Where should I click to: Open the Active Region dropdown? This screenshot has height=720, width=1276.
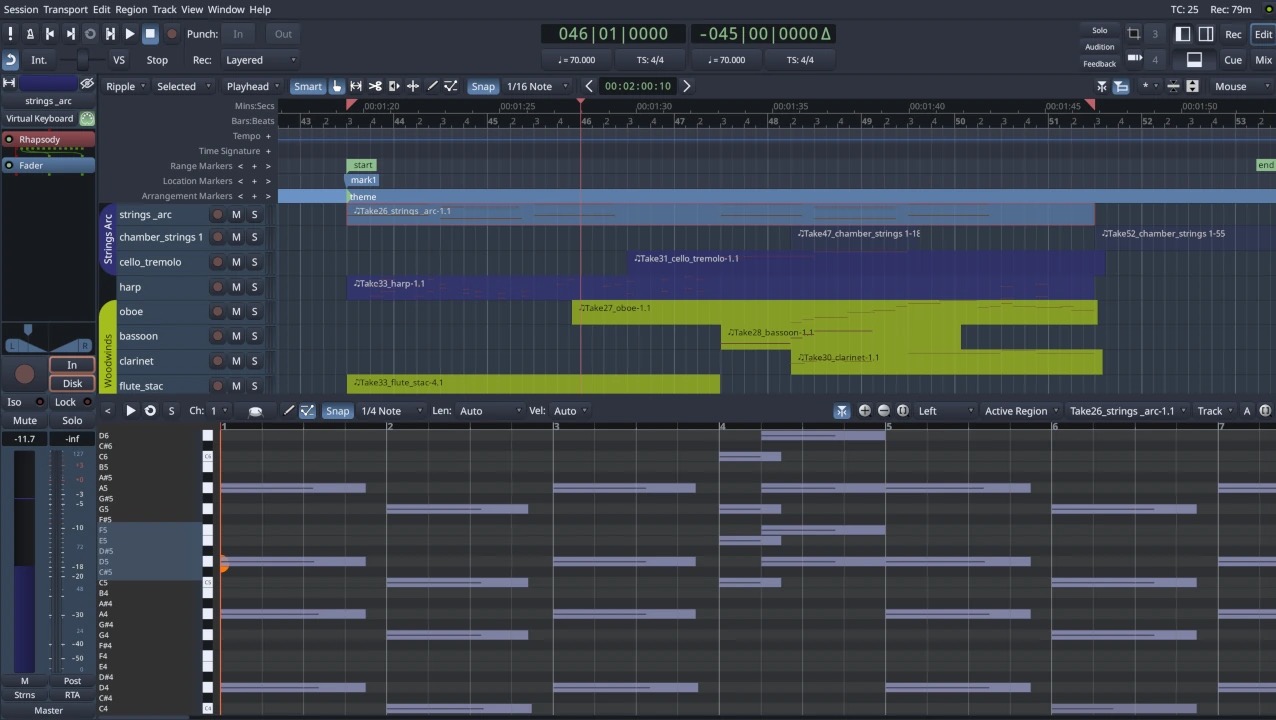point(1021,411)
